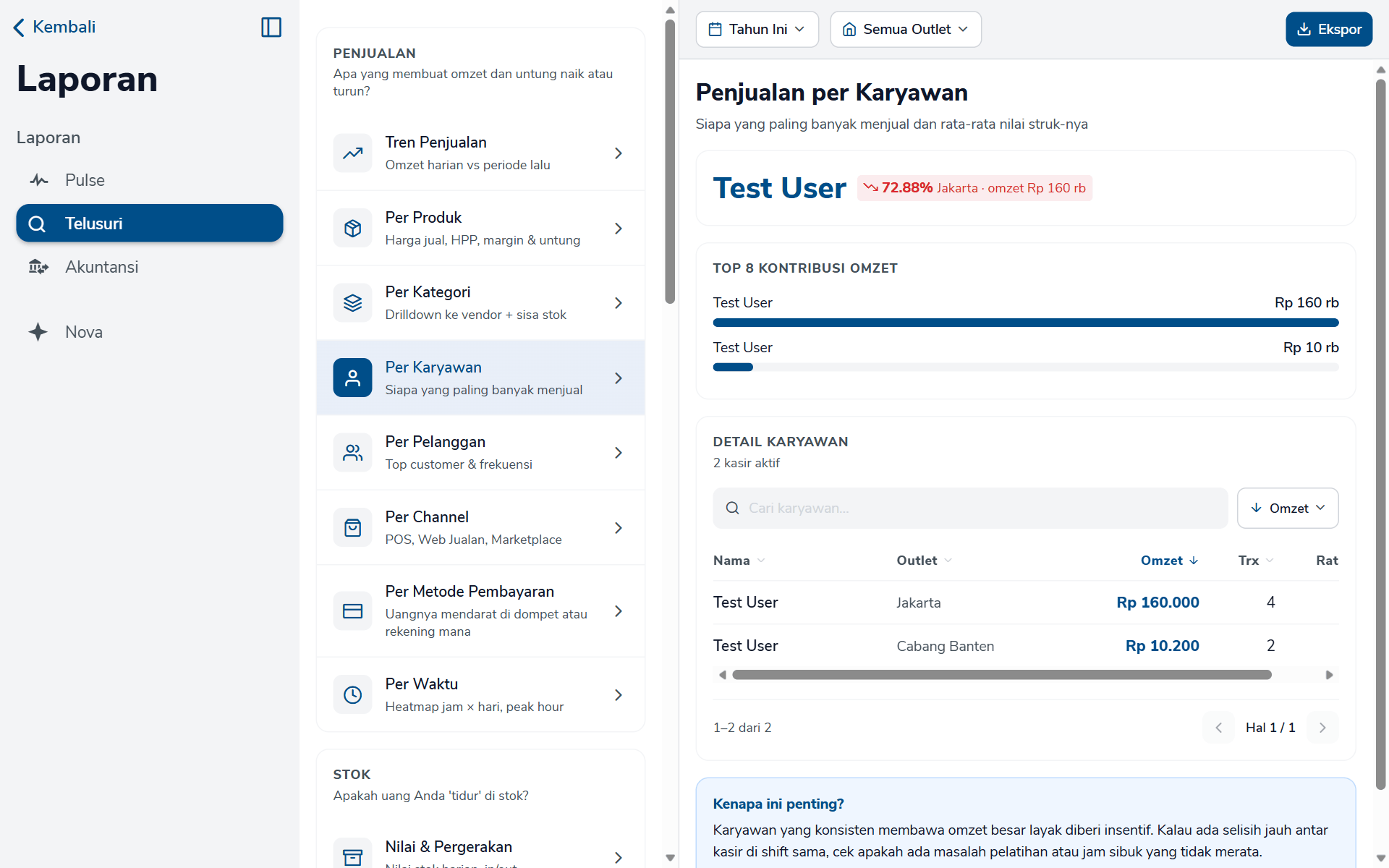
Task: Focus the Cari karyawan search field
Action: tap(970, 509)
